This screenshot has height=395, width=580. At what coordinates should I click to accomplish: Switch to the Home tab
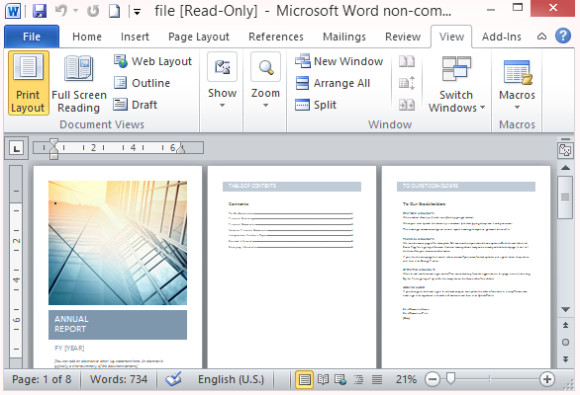(x=87, y=37)
